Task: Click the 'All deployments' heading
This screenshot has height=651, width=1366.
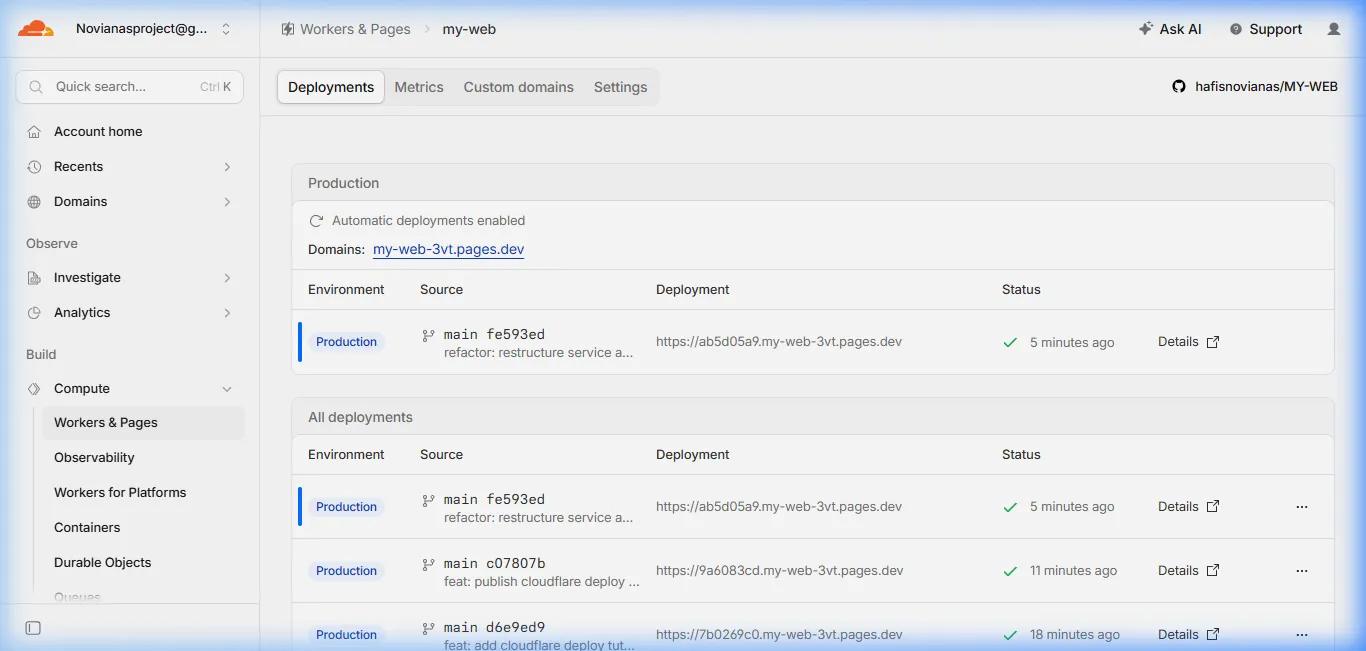Action: (360, 418)
